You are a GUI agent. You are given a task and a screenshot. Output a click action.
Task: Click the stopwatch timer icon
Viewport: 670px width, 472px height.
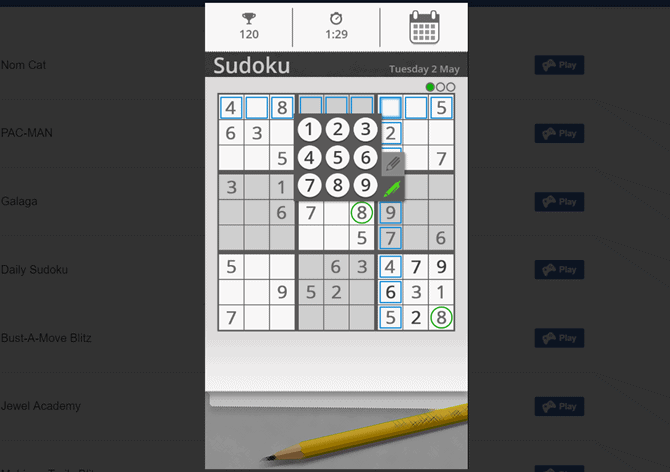336,18
